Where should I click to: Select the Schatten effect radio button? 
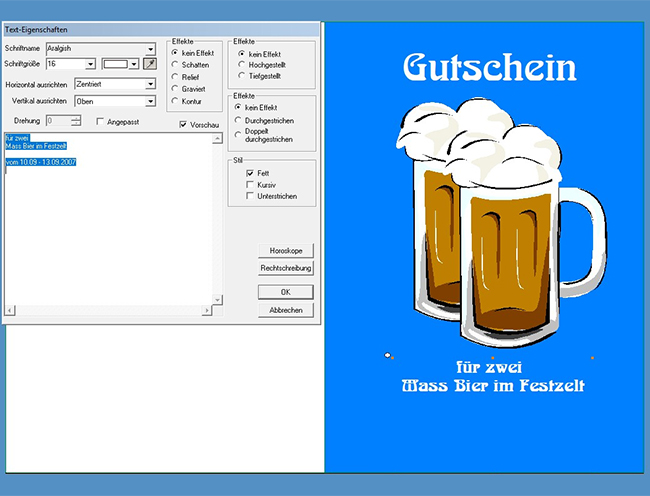point(176,64)
